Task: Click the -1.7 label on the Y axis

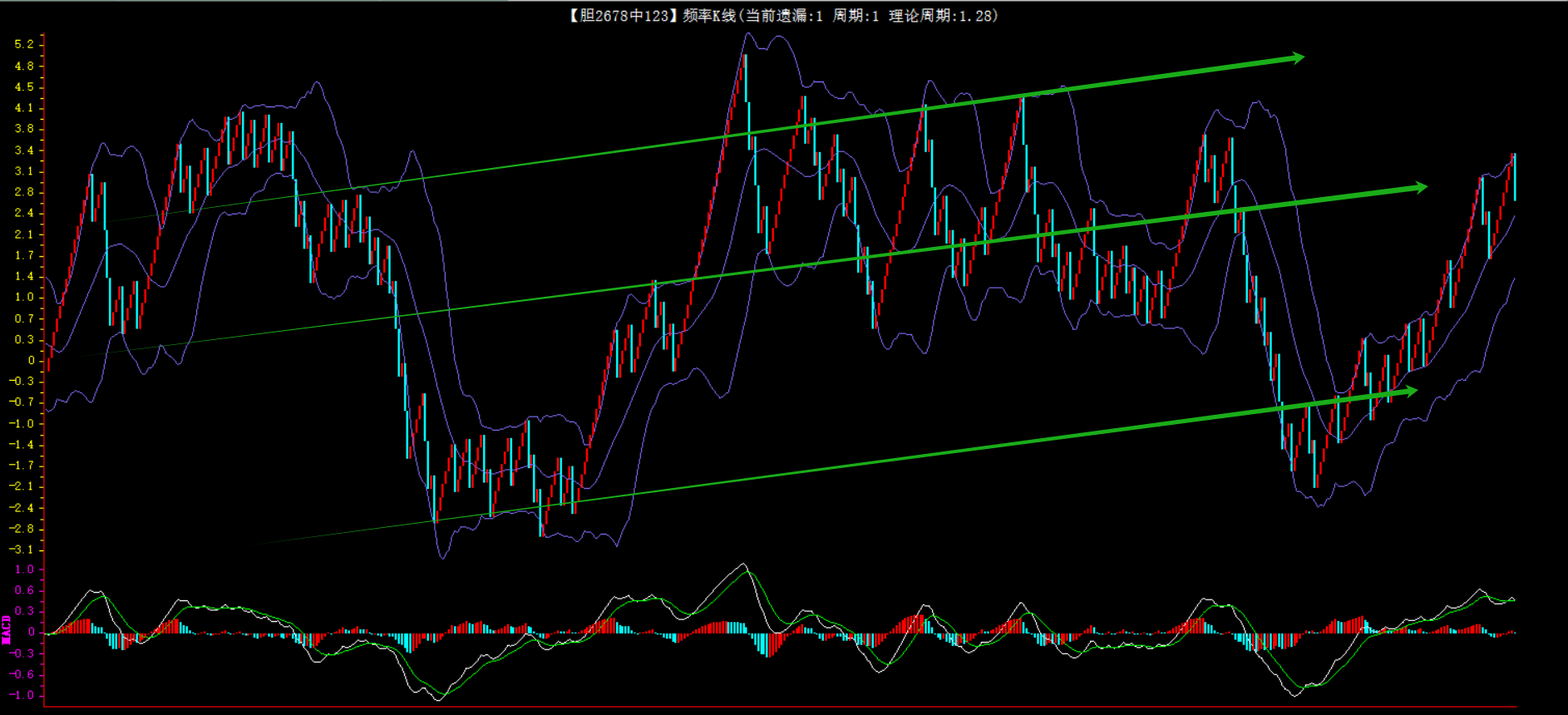Action: (x=22, y=465)
